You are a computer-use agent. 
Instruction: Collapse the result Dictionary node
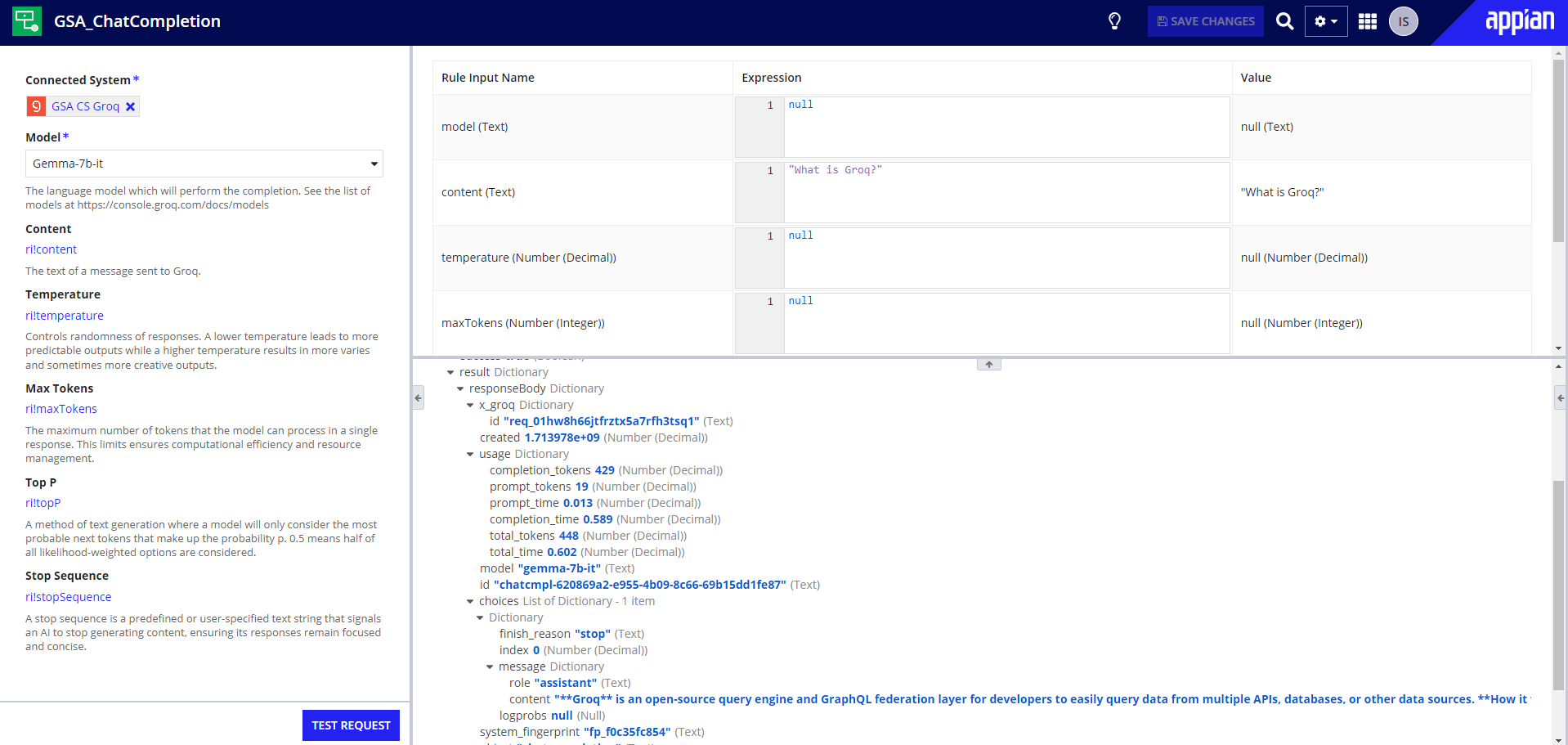[x=450, y=372]
